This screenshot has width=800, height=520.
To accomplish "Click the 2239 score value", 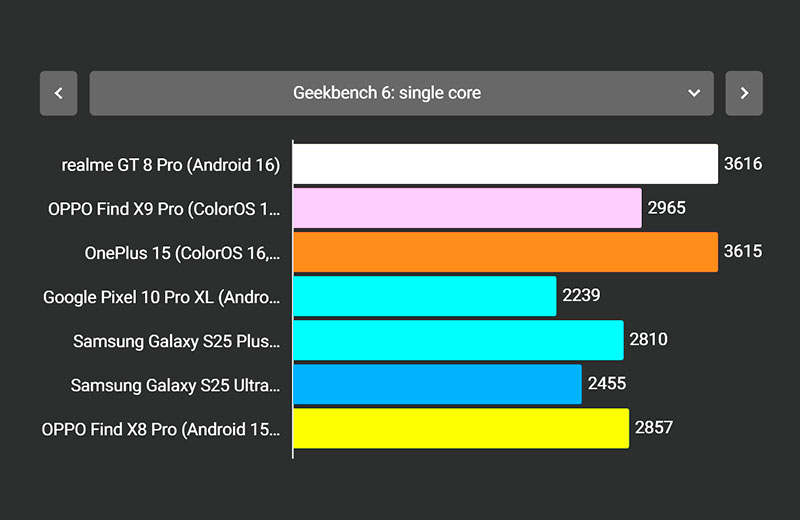I will coord(581,295).
